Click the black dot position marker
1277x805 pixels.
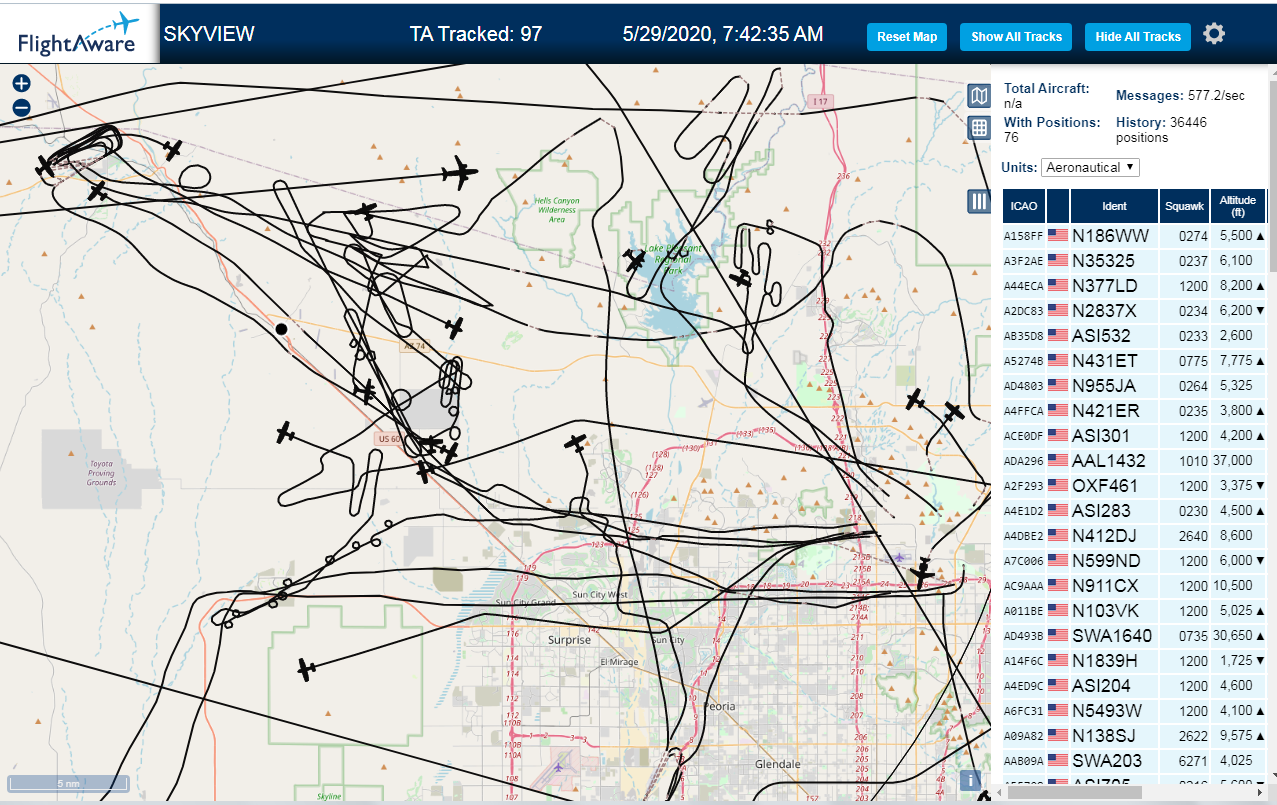click(282, 328)
